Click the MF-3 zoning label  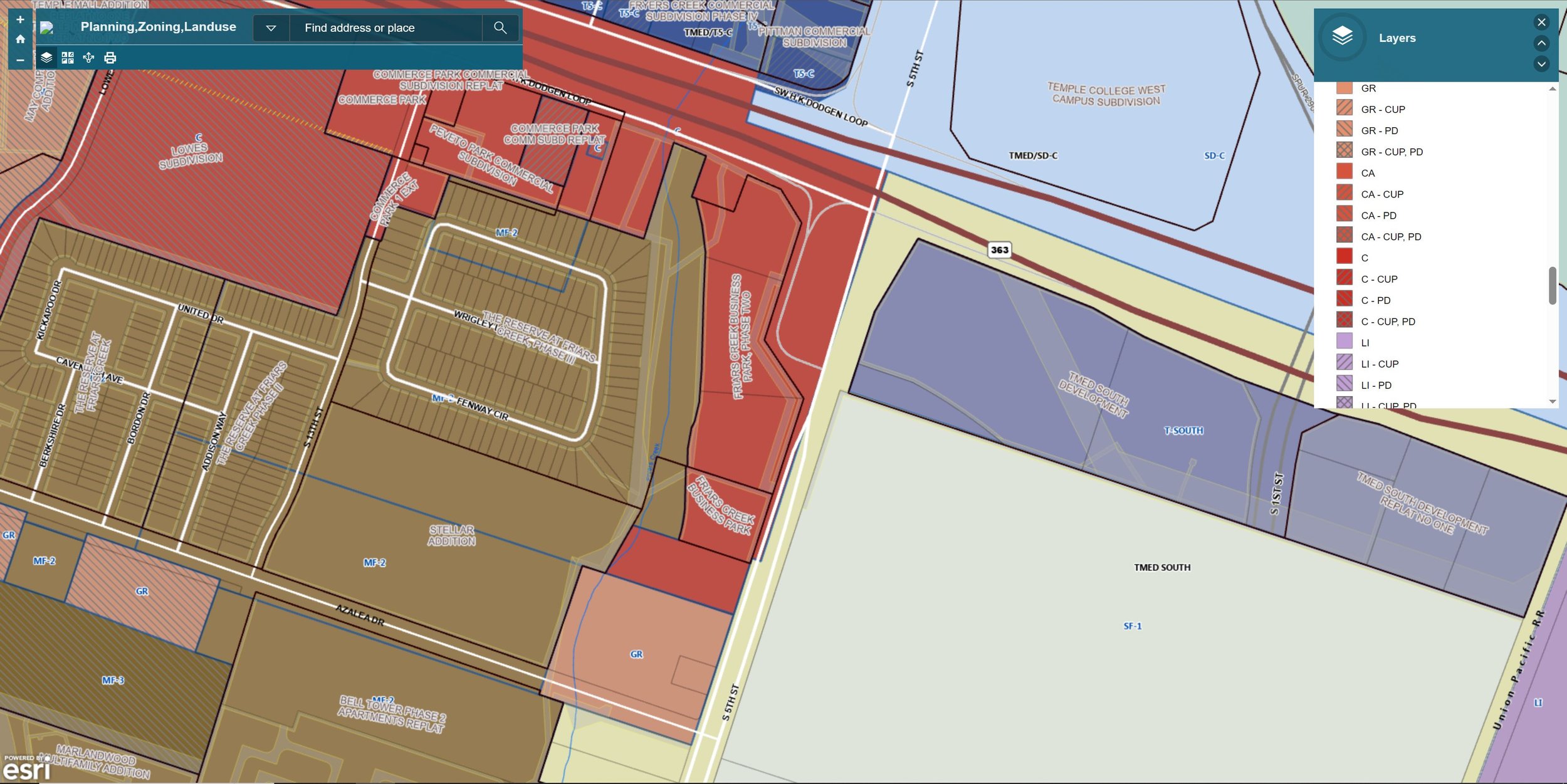pyautogui.click(x=113, y=681)
